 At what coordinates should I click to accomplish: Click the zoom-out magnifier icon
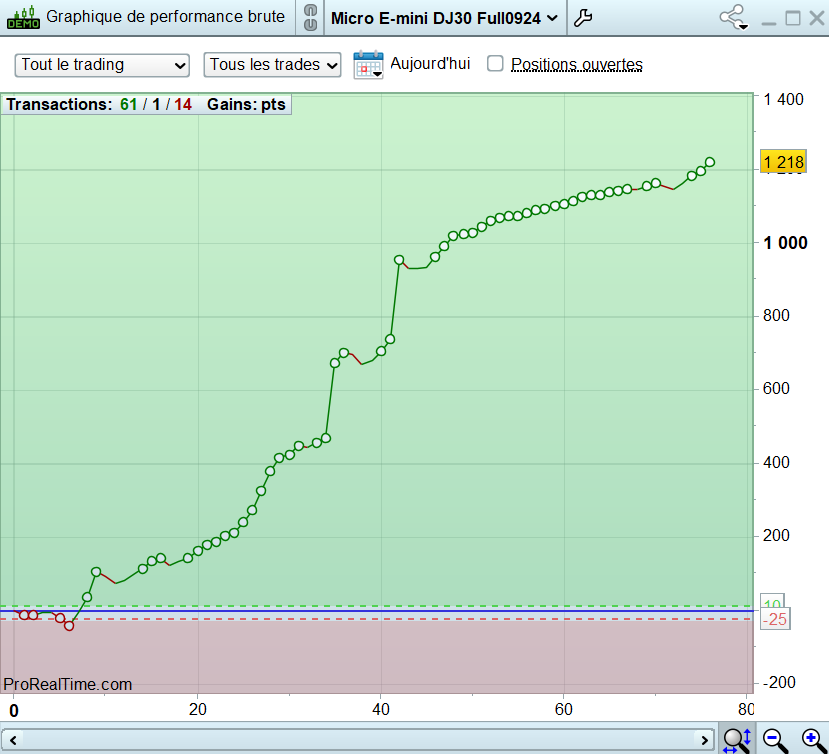pyautogui.click(x=775, y=739)
